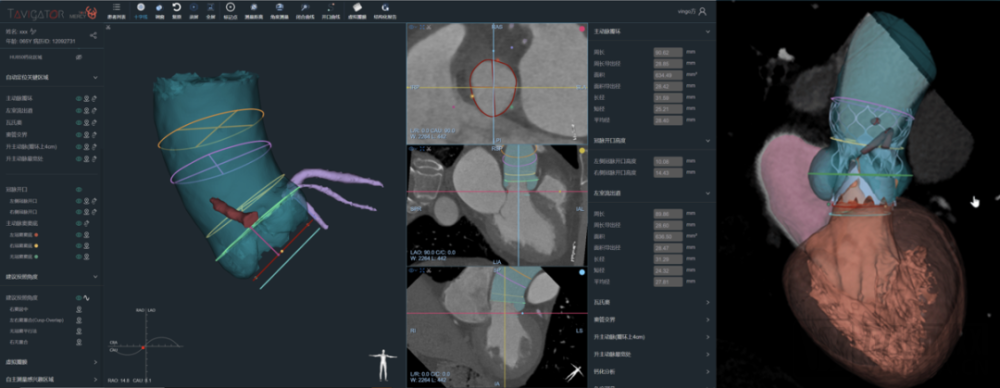Hide the 冠脉开口 group via eye icon
This screenshot has height=388, width=1000.
coord(78,190)
